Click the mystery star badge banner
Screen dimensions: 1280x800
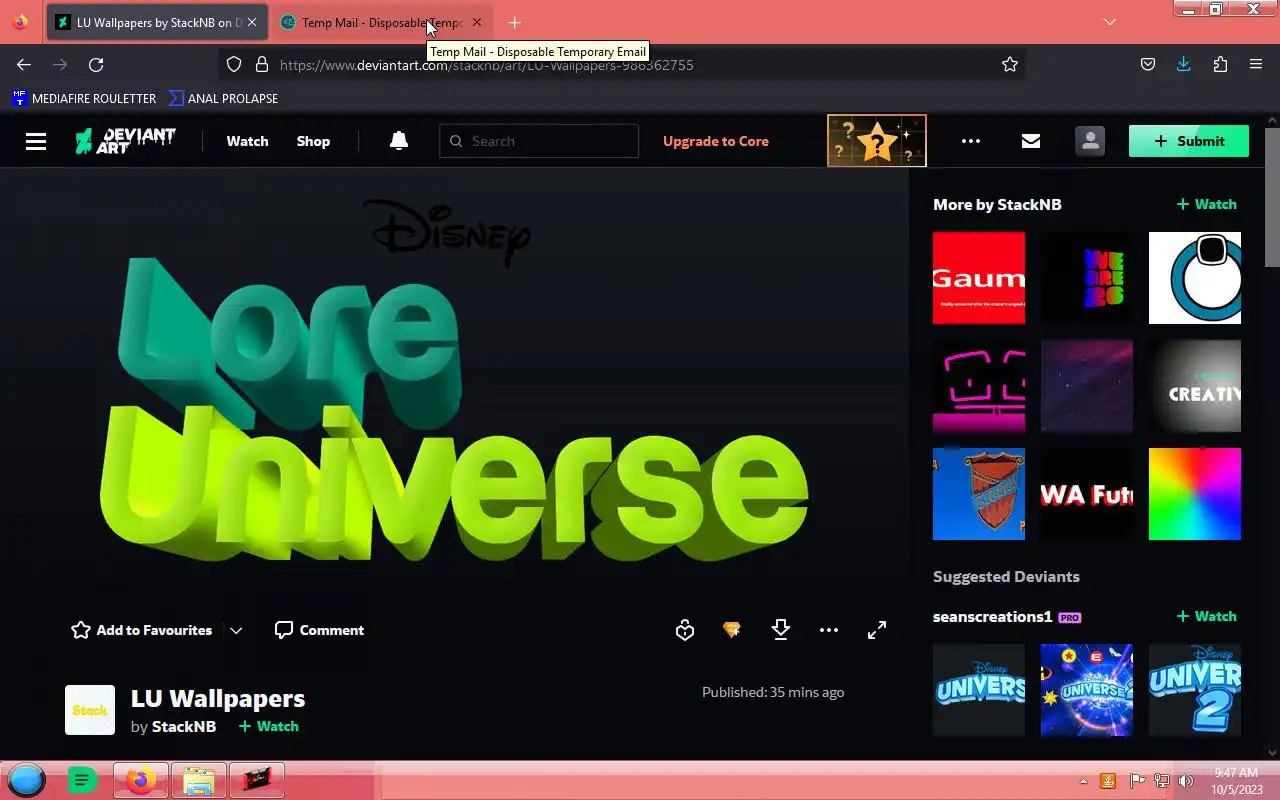coord(877,141)
